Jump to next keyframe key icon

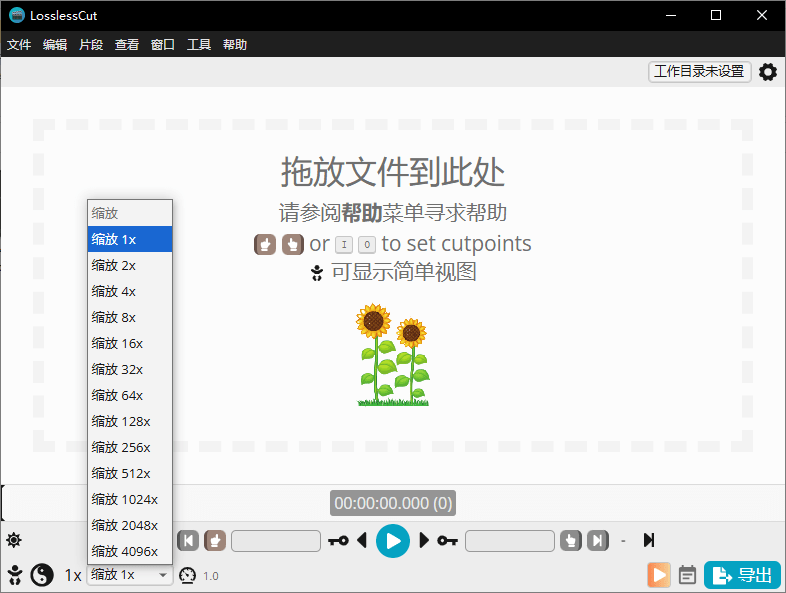[447, 541]
